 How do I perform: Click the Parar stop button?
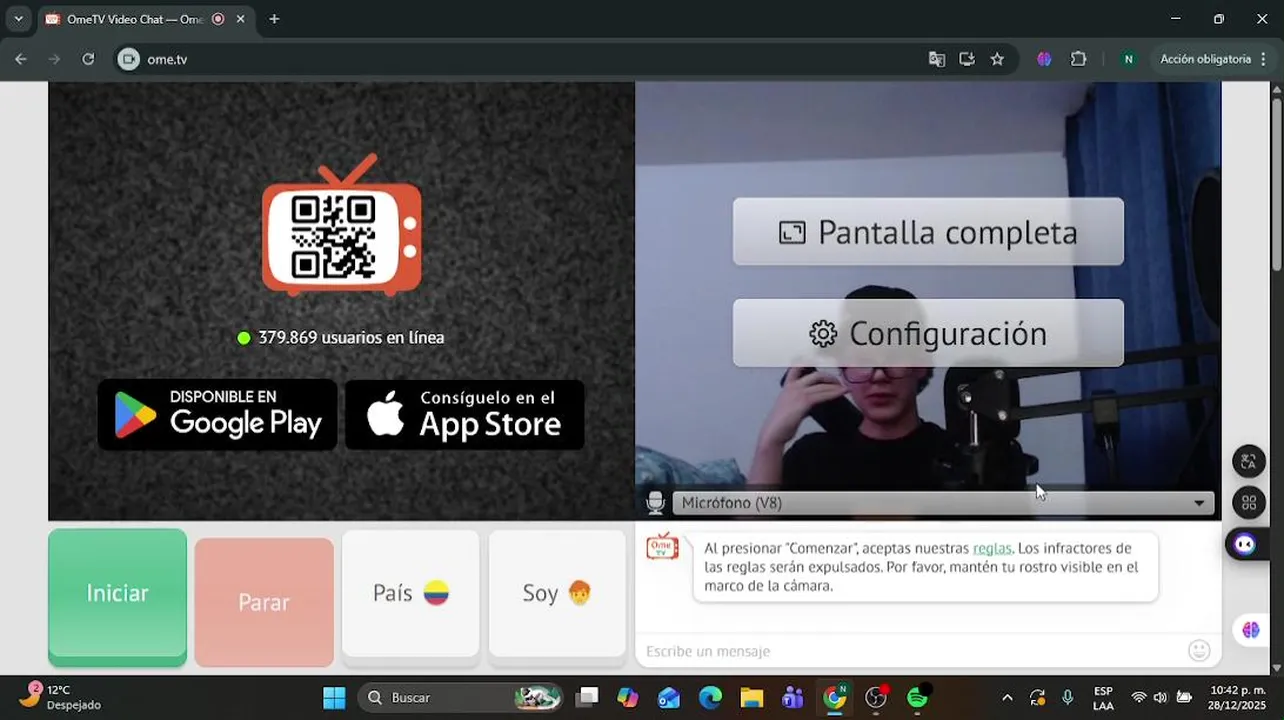click(264, 602)
